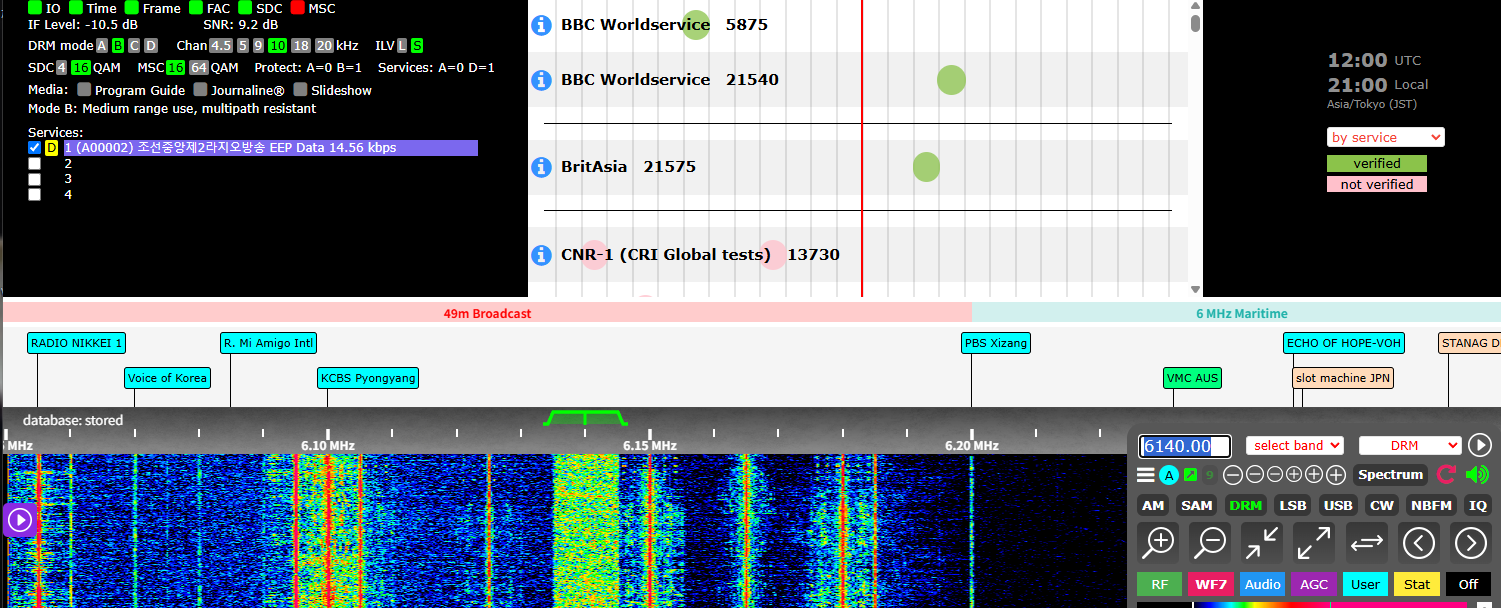Click the green speaker mute icon

[1476, 475]
